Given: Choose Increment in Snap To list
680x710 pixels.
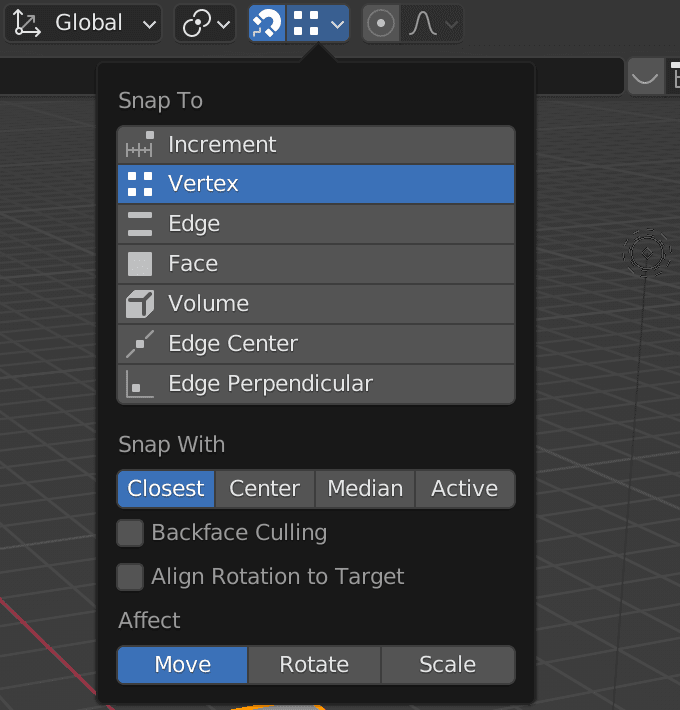Looking at the screenshot, I should pyautogui.click(x=316, y=145).
